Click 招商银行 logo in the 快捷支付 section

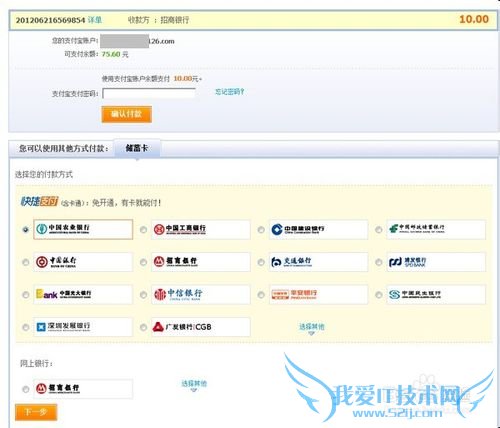click(x=201, y=262)
